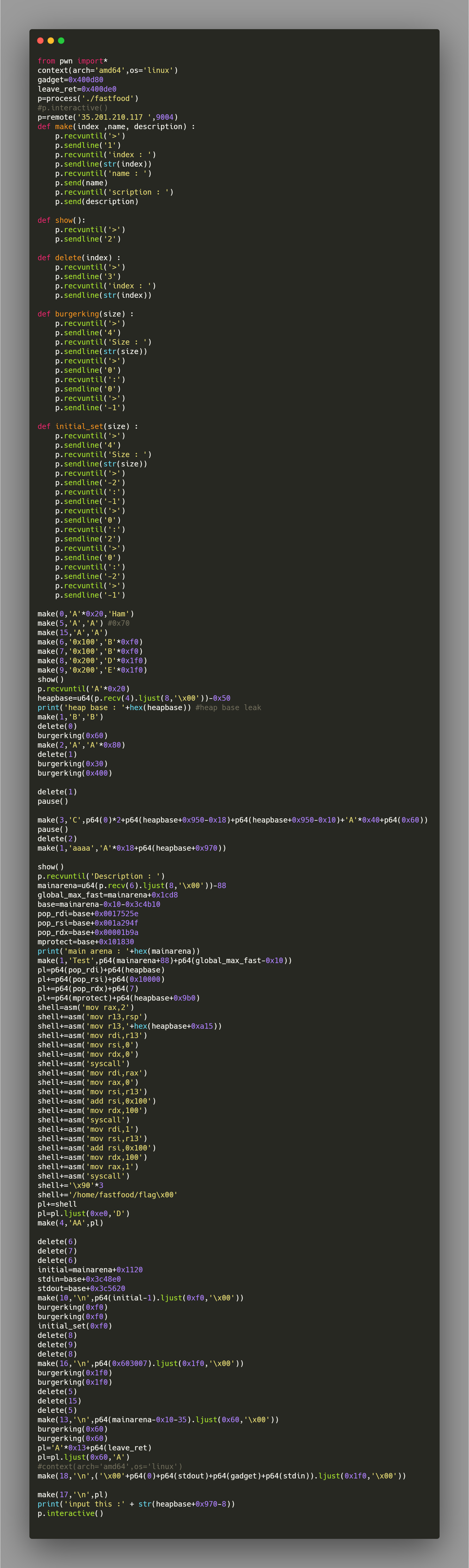Click the make(5,'A','A') #0x70 line
The image size is (469, 1568).
[83, 623]
